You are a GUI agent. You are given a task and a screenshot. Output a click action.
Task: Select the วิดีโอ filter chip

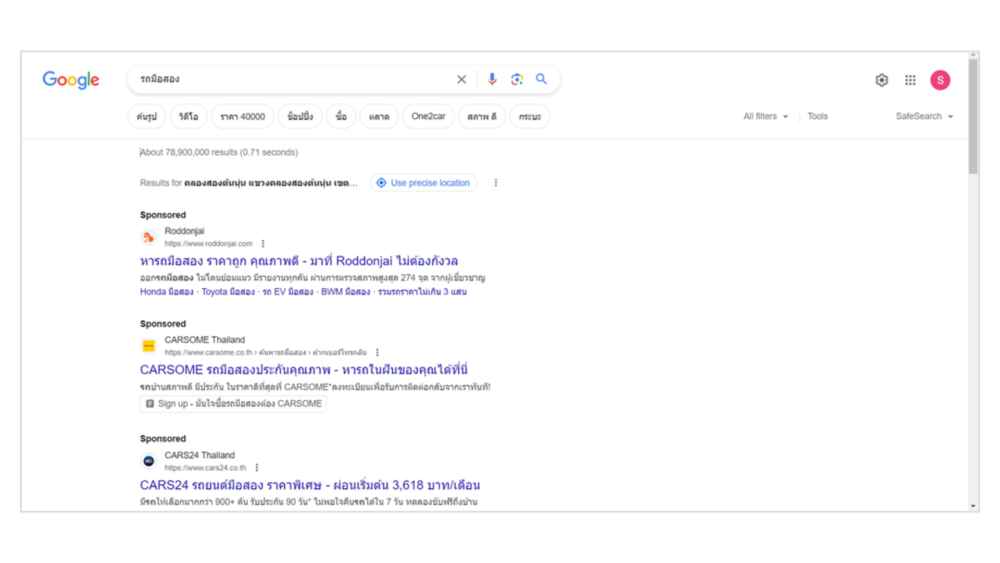(x=188, y=117)
